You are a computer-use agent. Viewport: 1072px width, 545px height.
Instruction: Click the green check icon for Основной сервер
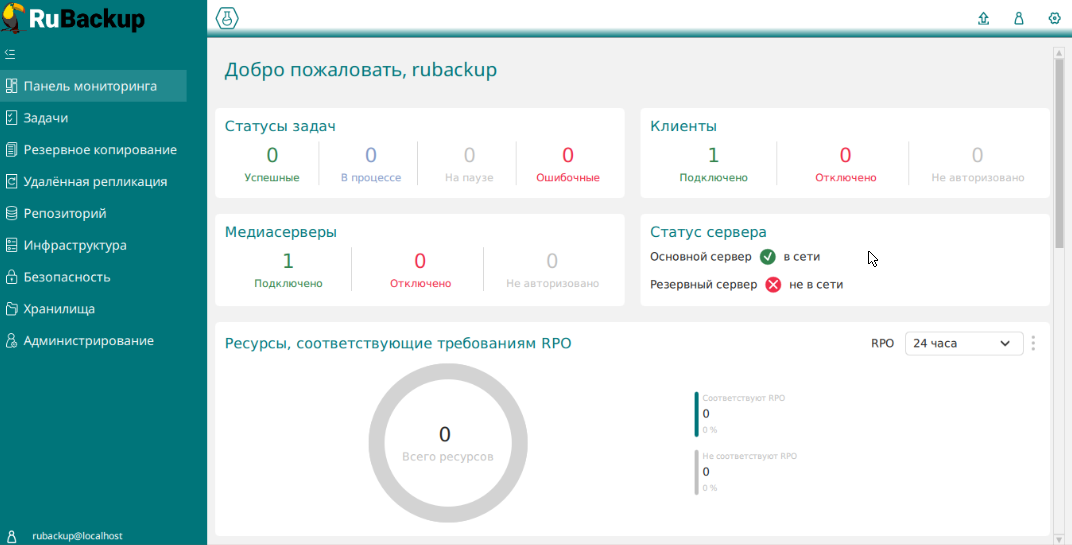click(768, 257)
